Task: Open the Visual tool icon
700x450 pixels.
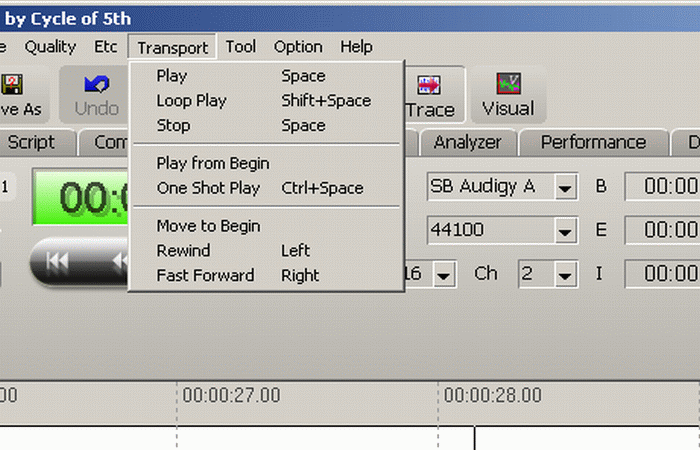Action: (508, 94)
